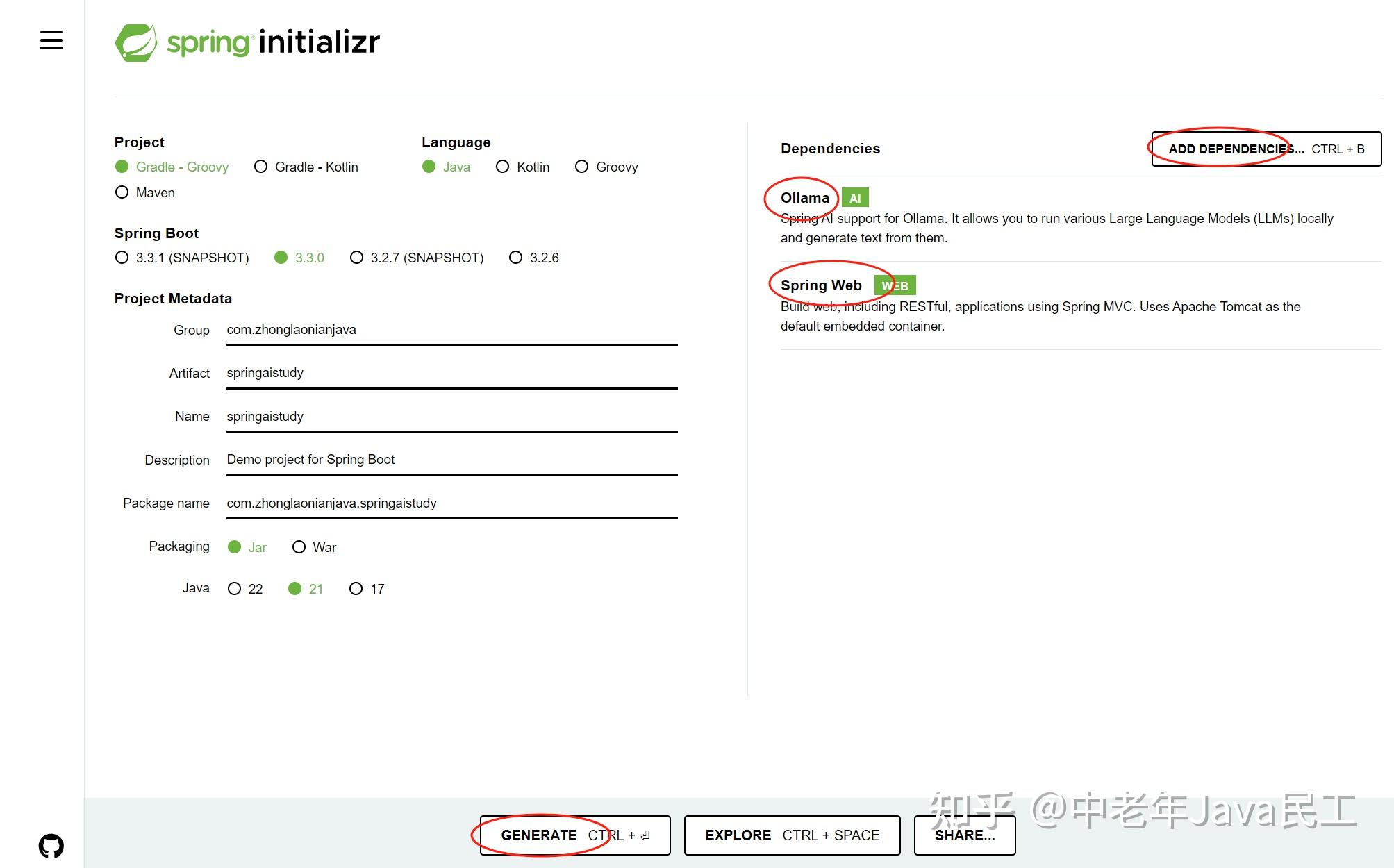This screenshot has width=1394, height=868.
Task: Select Java version 22
Action: [235, 589]
